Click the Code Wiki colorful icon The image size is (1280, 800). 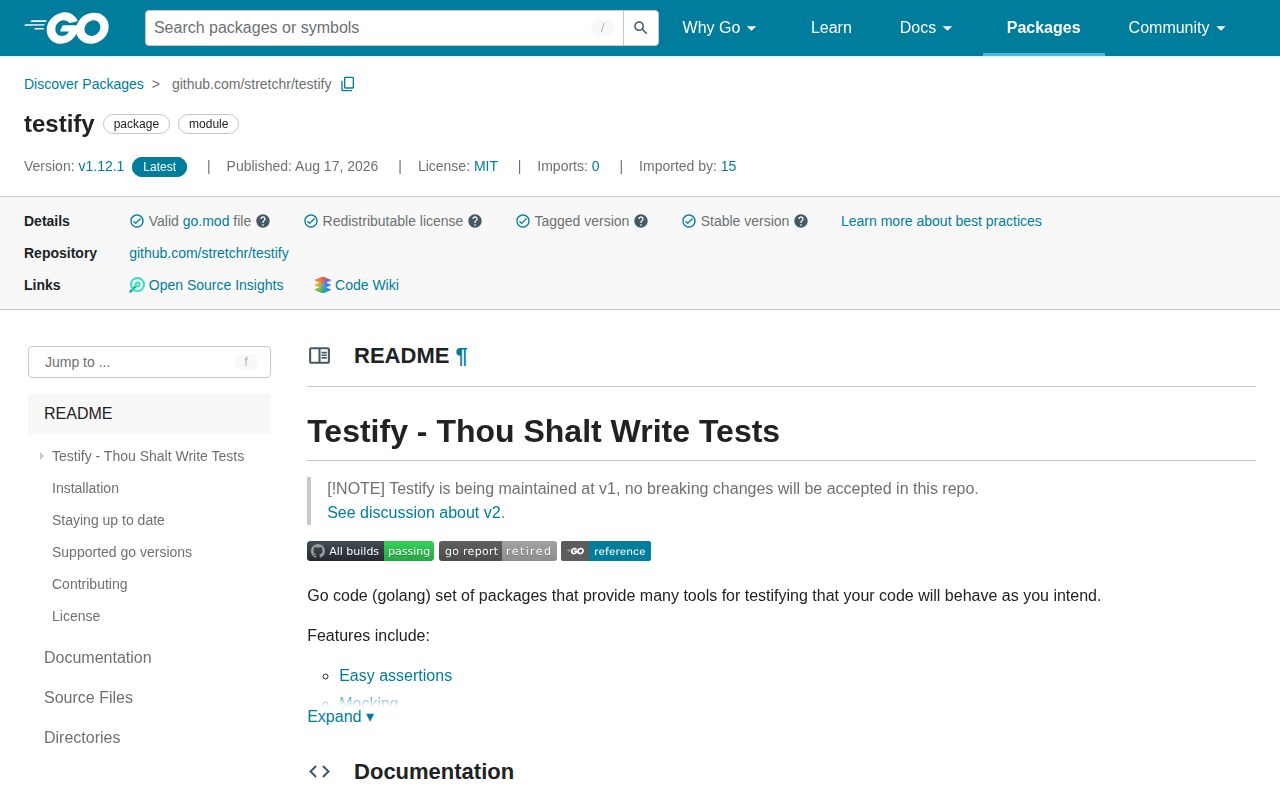coord(322,285)
